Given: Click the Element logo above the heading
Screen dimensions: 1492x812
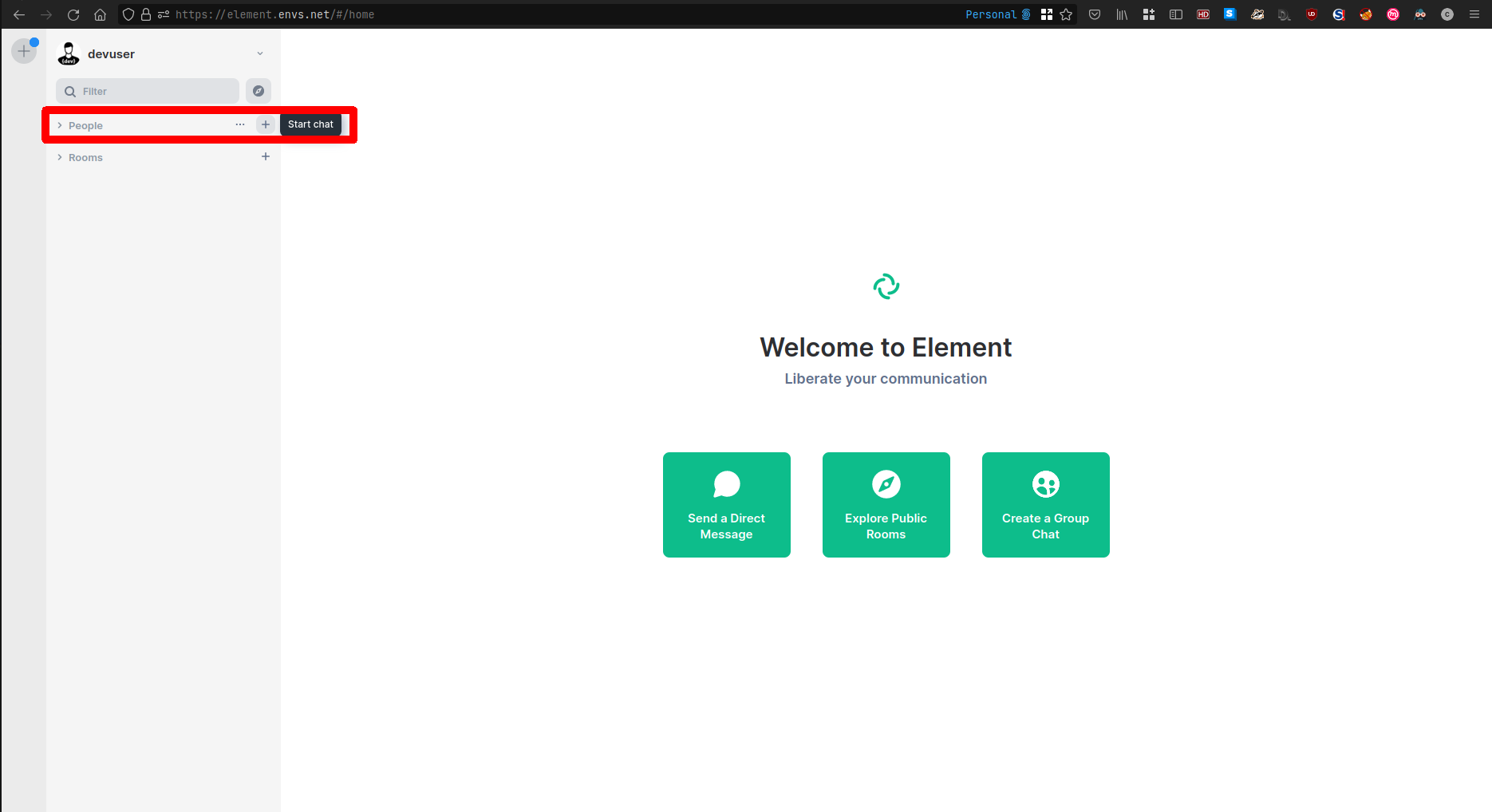Looking at the screenshot, I should pos(886,286).
